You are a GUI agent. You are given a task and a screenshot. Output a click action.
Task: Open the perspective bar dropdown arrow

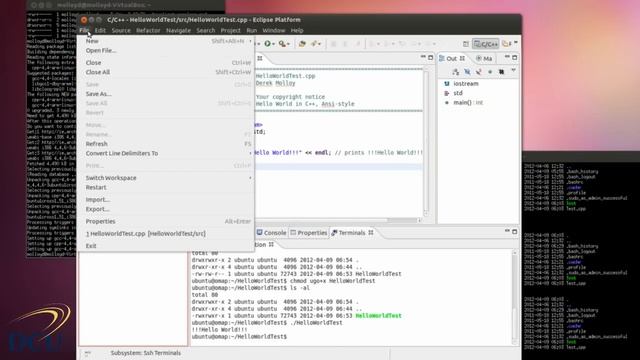pos(516,43)
